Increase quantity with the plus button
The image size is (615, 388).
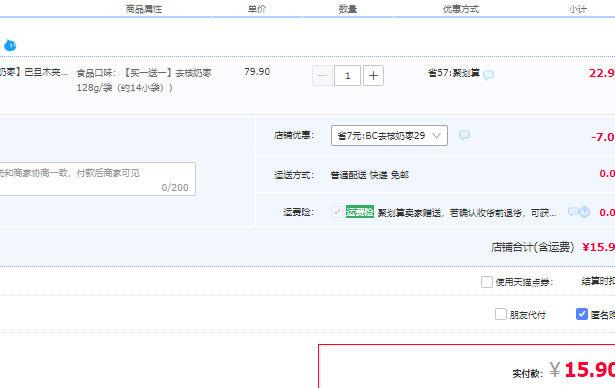373,76
